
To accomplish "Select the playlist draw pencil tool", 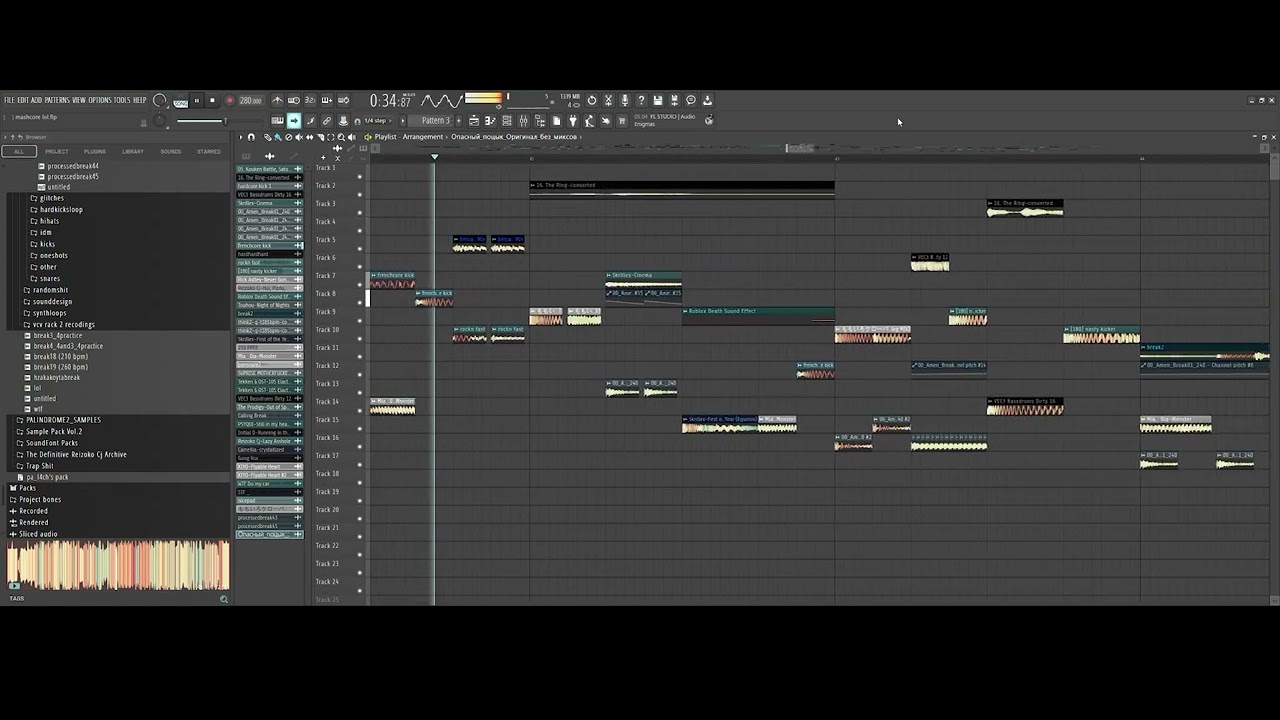I will click(x=268, y=137).
